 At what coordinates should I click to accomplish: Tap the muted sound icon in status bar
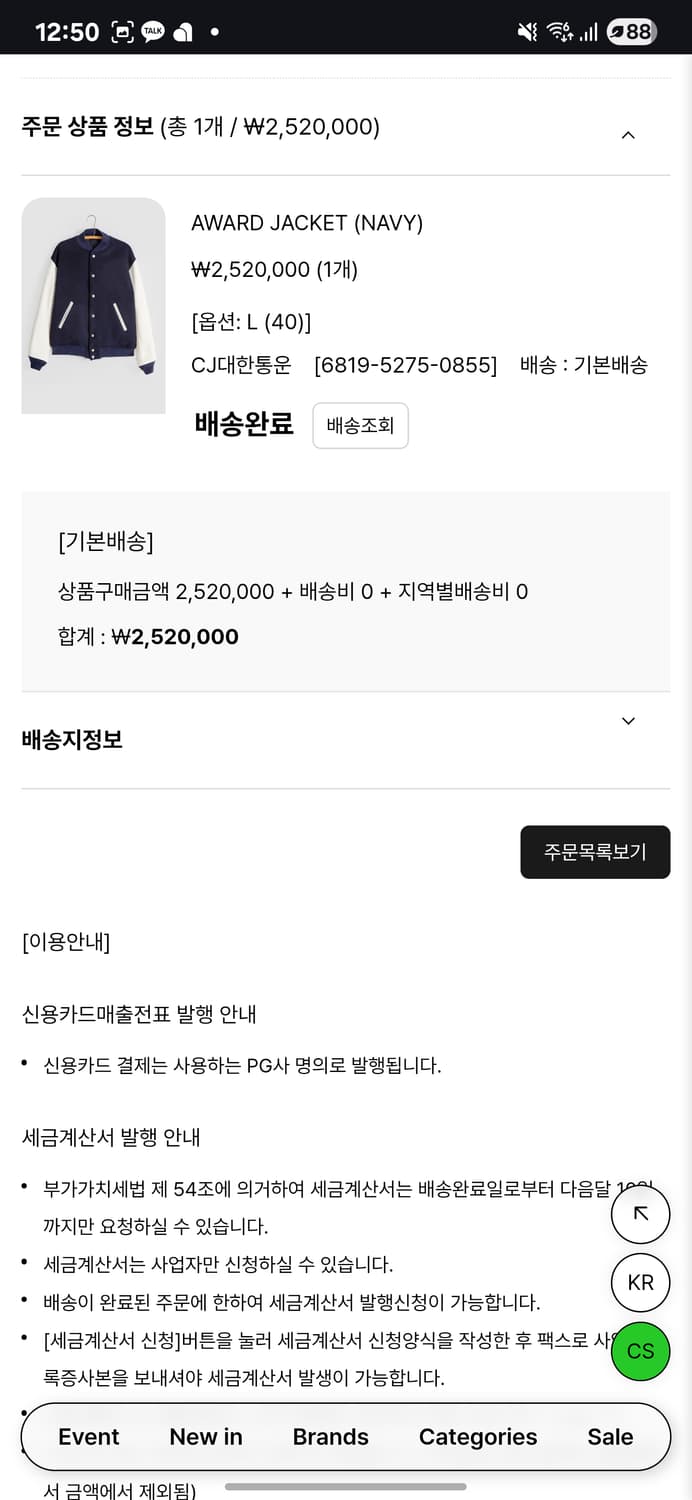pyautogui.click(x=530, y=30)
